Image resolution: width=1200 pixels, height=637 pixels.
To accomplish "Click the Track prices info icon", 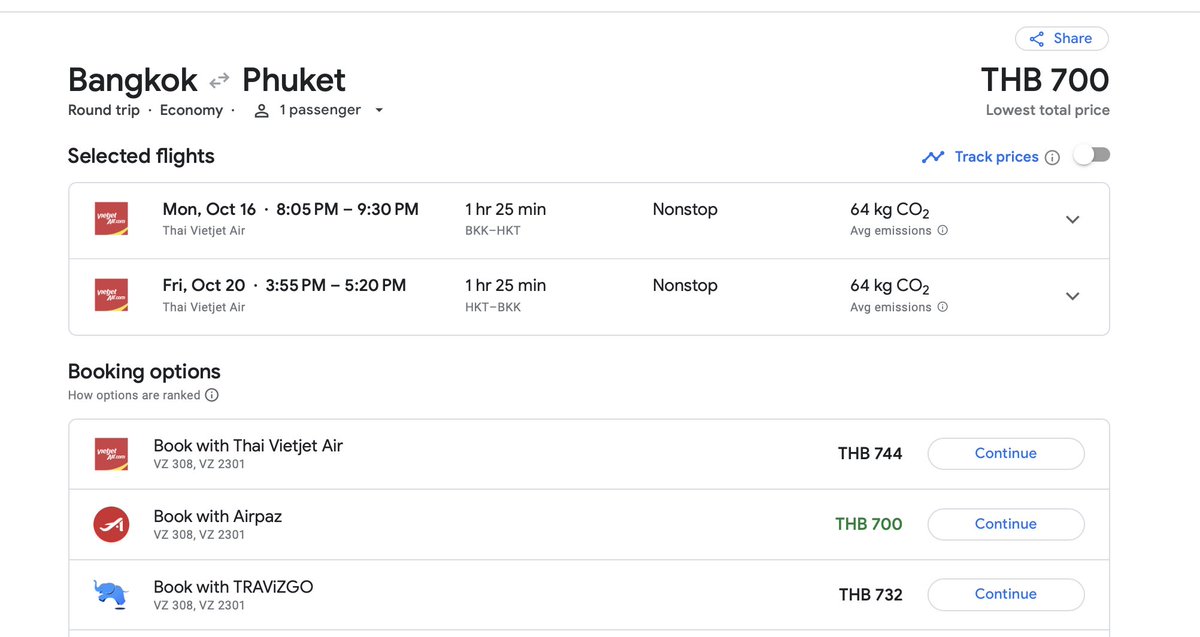I will [x=1052, y=157].
